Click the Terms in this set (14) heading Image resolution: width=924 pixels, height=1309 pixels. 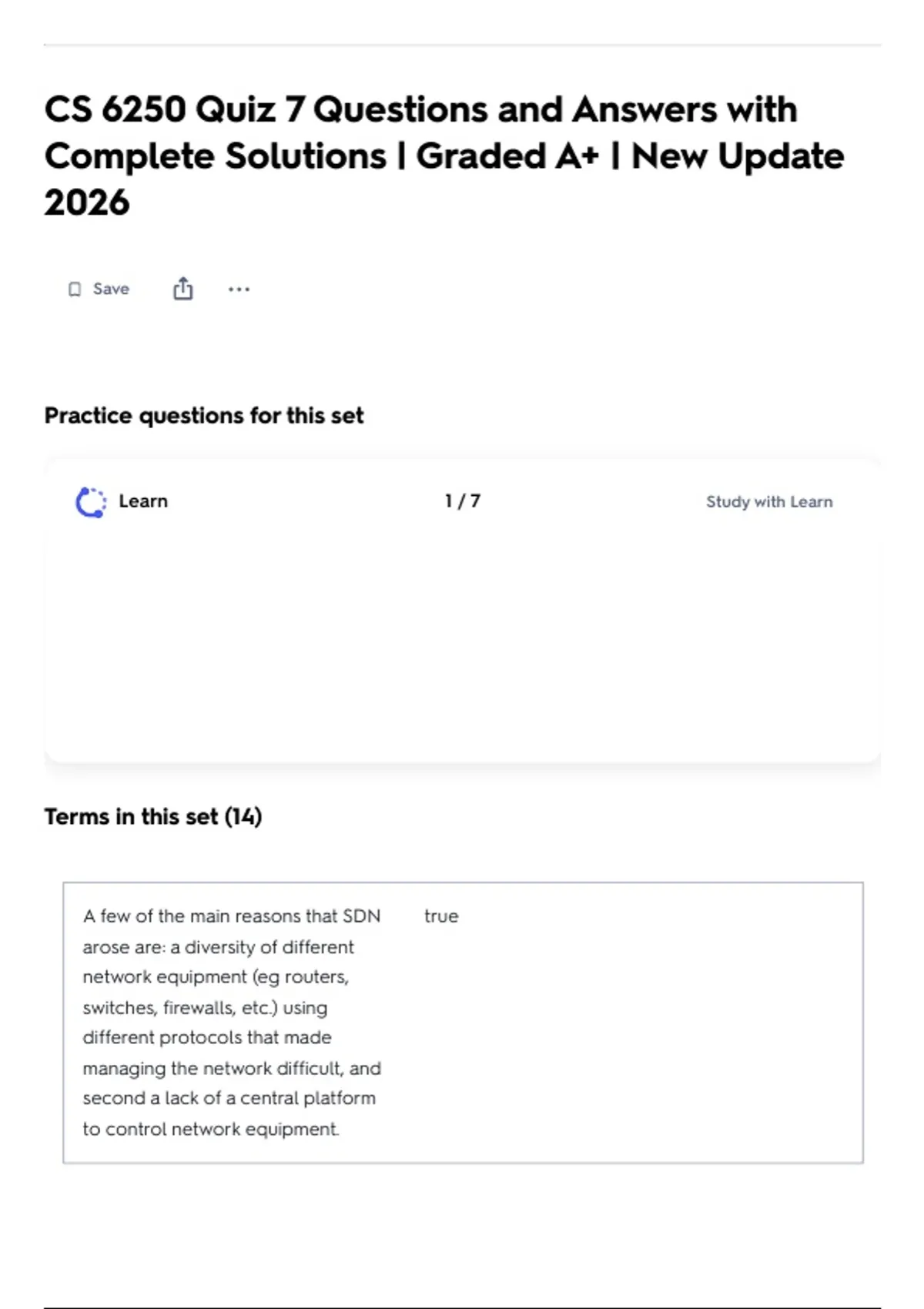pyautogui.click(x=153, y=817)
